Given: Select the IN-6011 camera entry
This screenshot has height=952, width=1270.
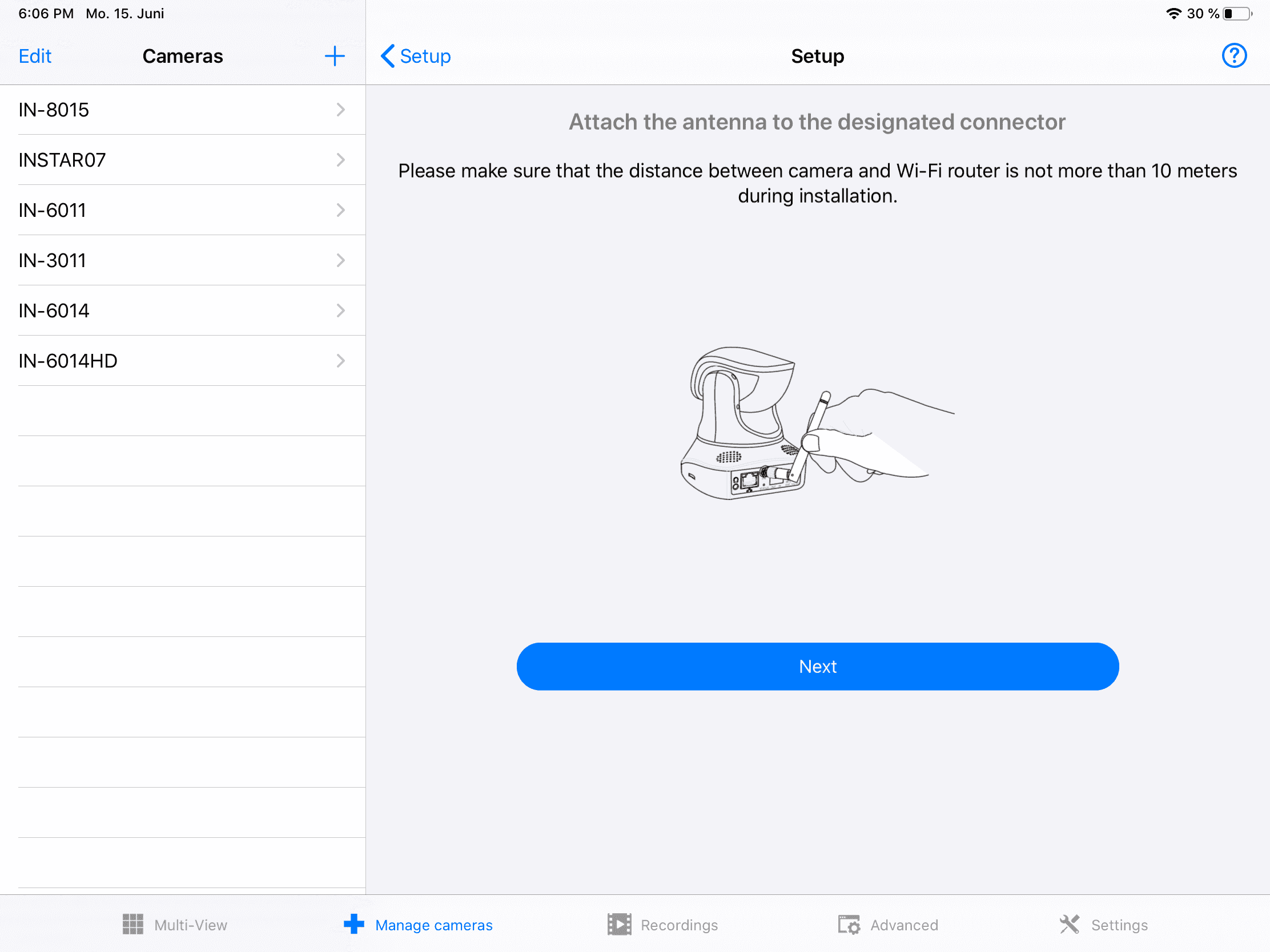Looking at the screenshot, I should 53,210.
